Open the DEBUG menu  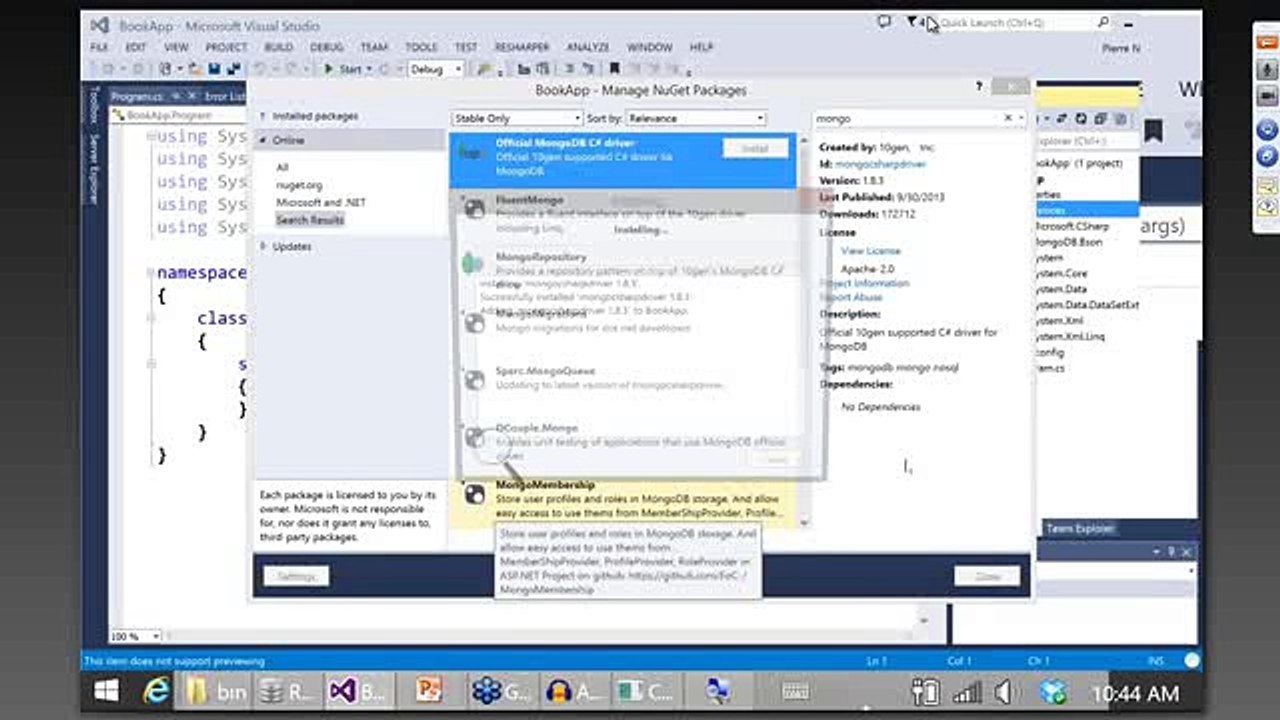pyautogui.click(x=327, y=47)
